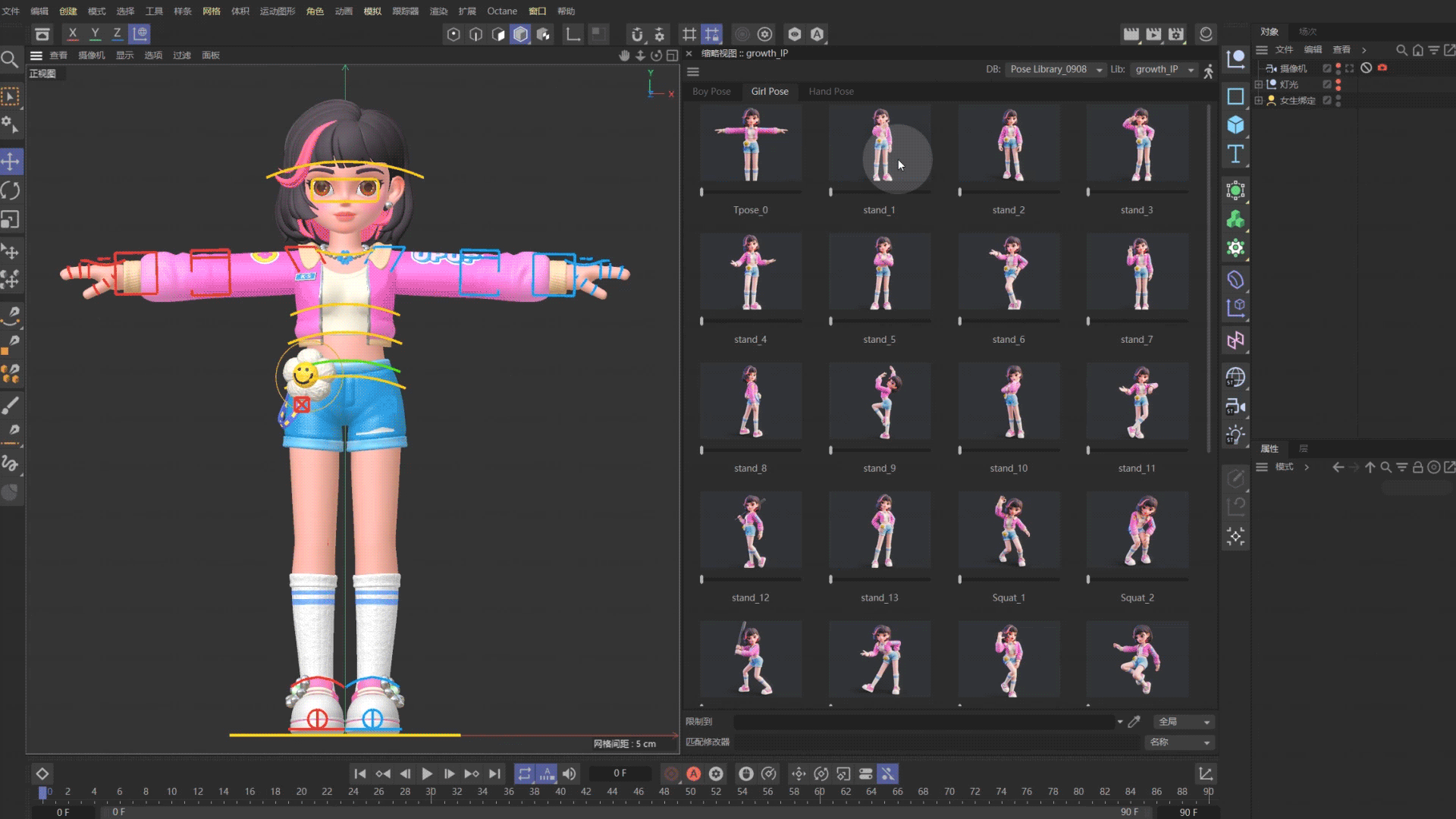Toggle 灯光 layer enable checkbox
The image size is (1456, 819).
tap(1327, 84)
